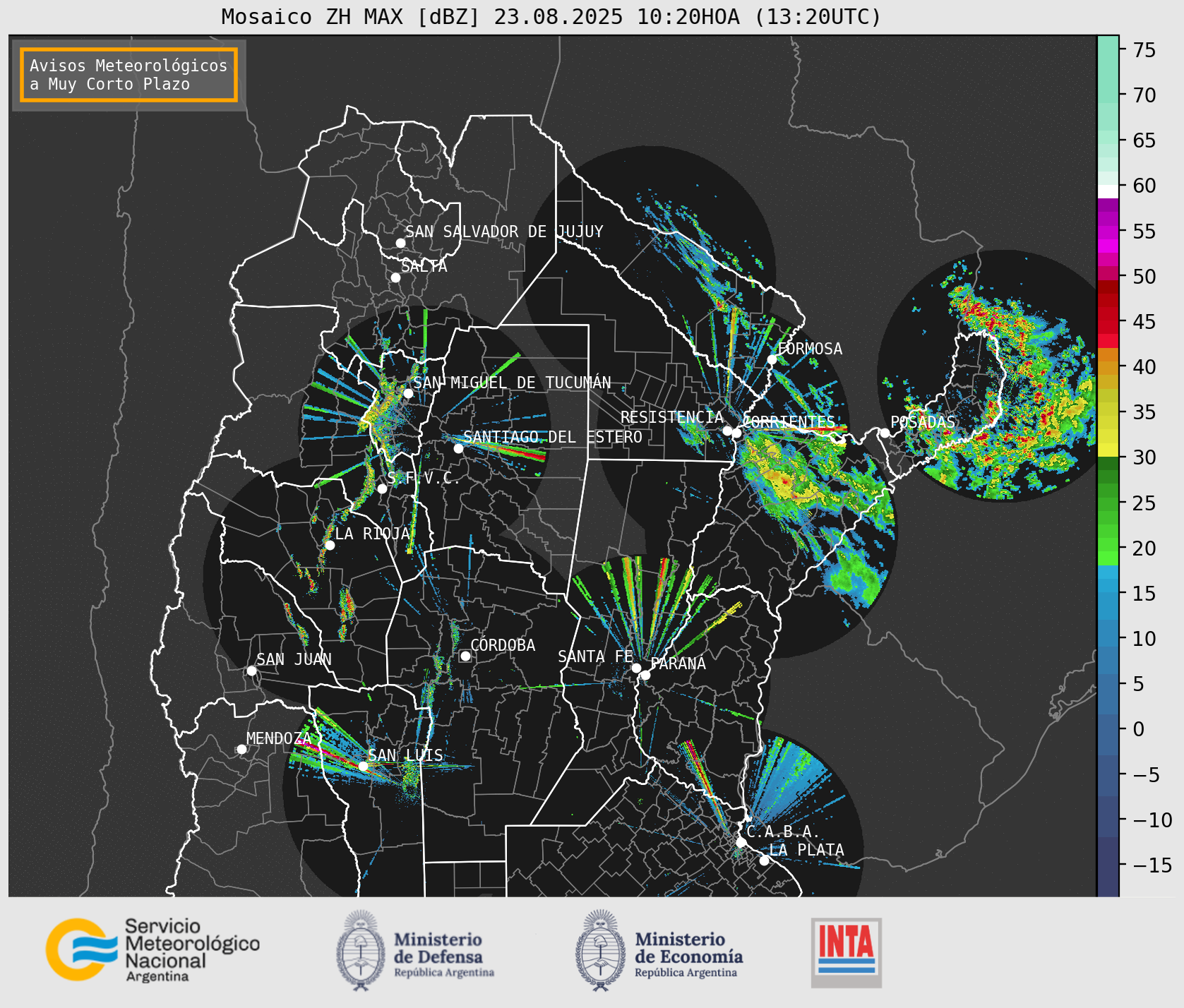
Task: Select the Santiago del Estero marker
Action: click(458, 448)
